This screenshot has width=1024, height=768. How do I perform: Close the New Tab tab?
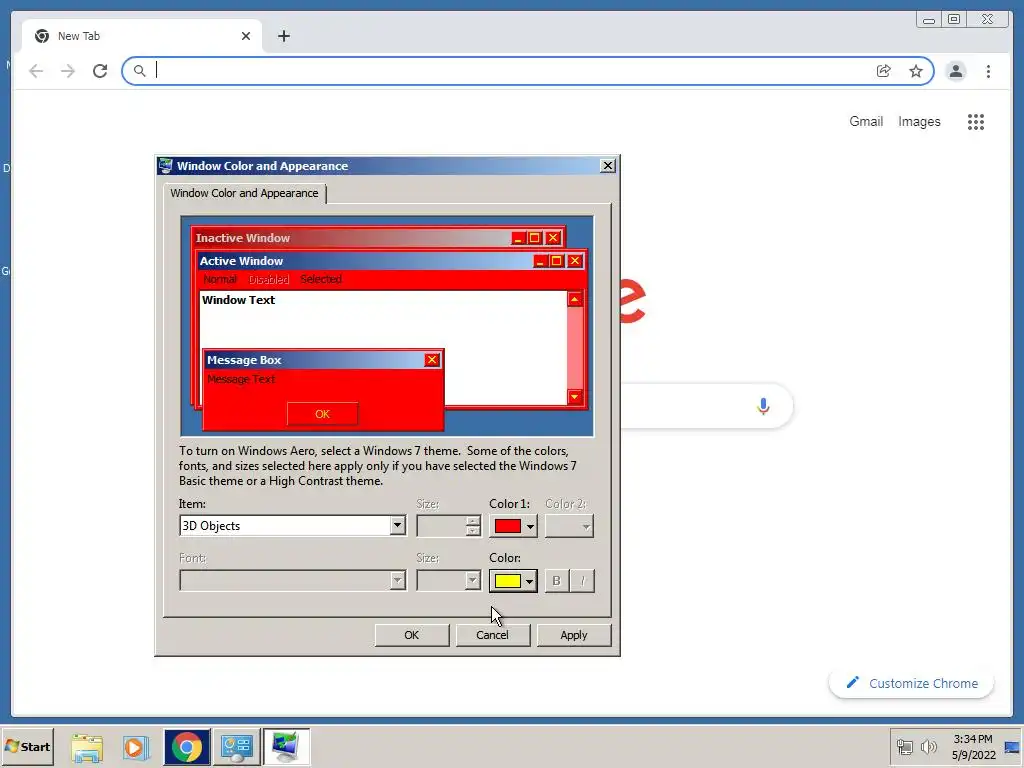[246, 36]
